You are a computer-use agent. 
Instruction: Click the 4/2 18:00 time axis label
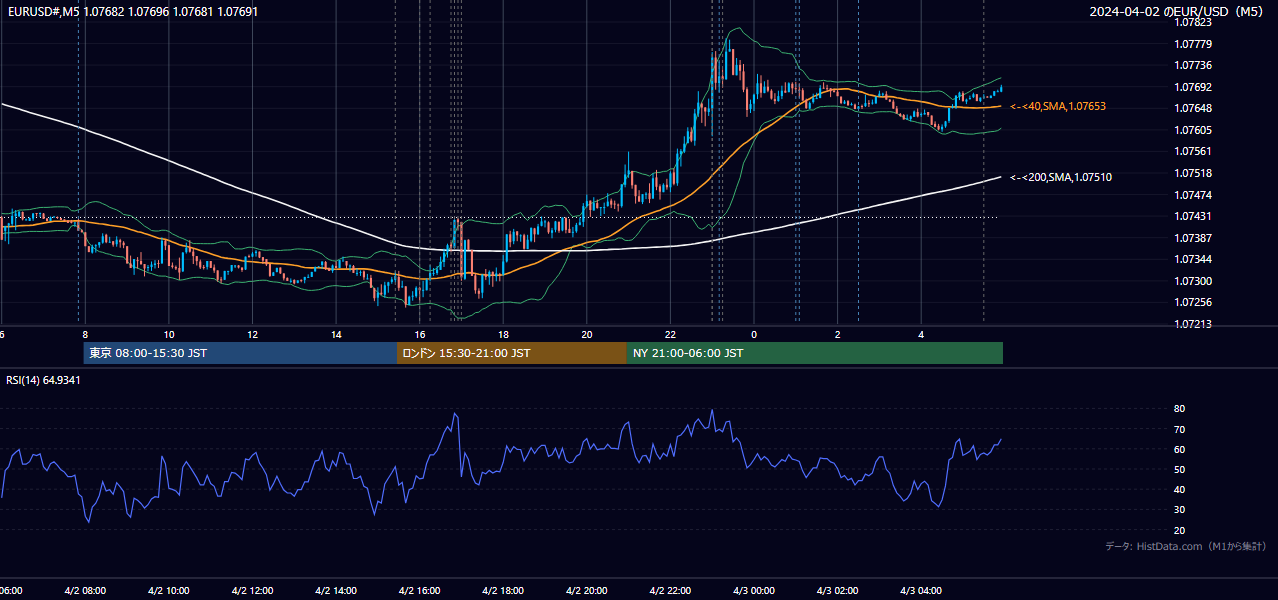point(503,591)
